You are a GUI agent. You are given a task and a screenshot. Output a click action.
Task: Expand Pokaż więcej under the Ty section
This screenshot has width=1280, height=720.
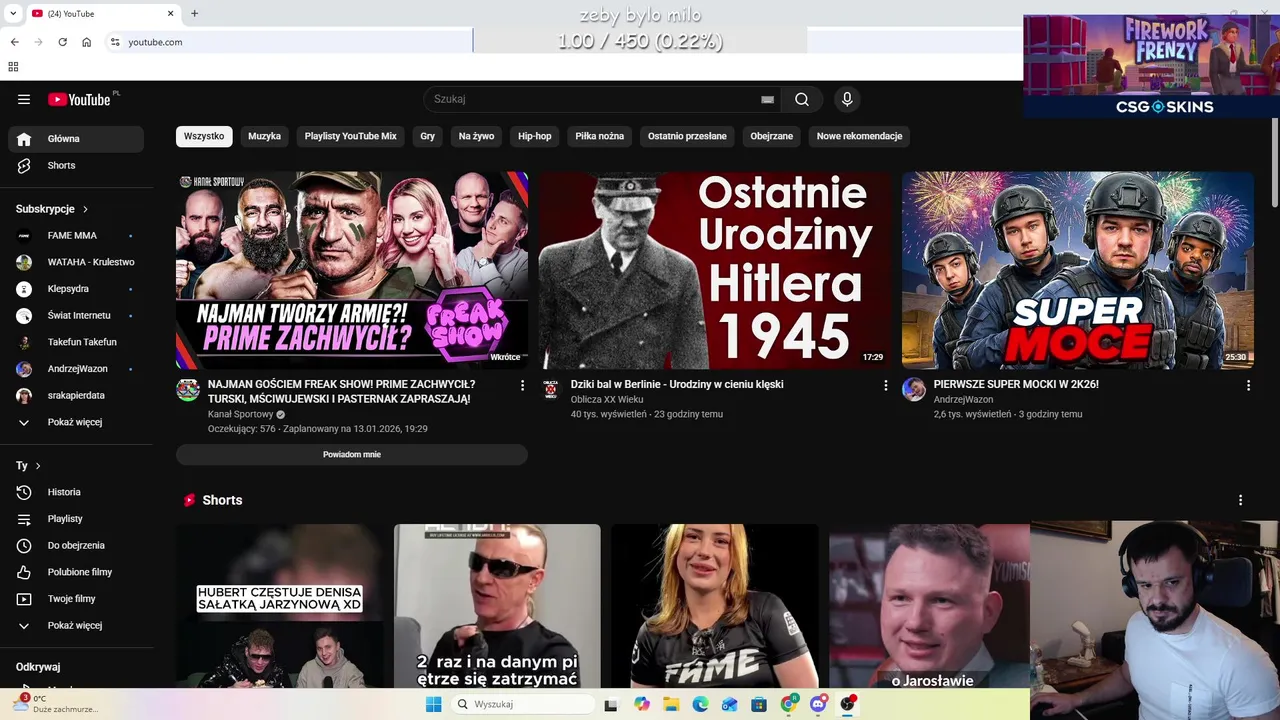(x=76, y=625)
